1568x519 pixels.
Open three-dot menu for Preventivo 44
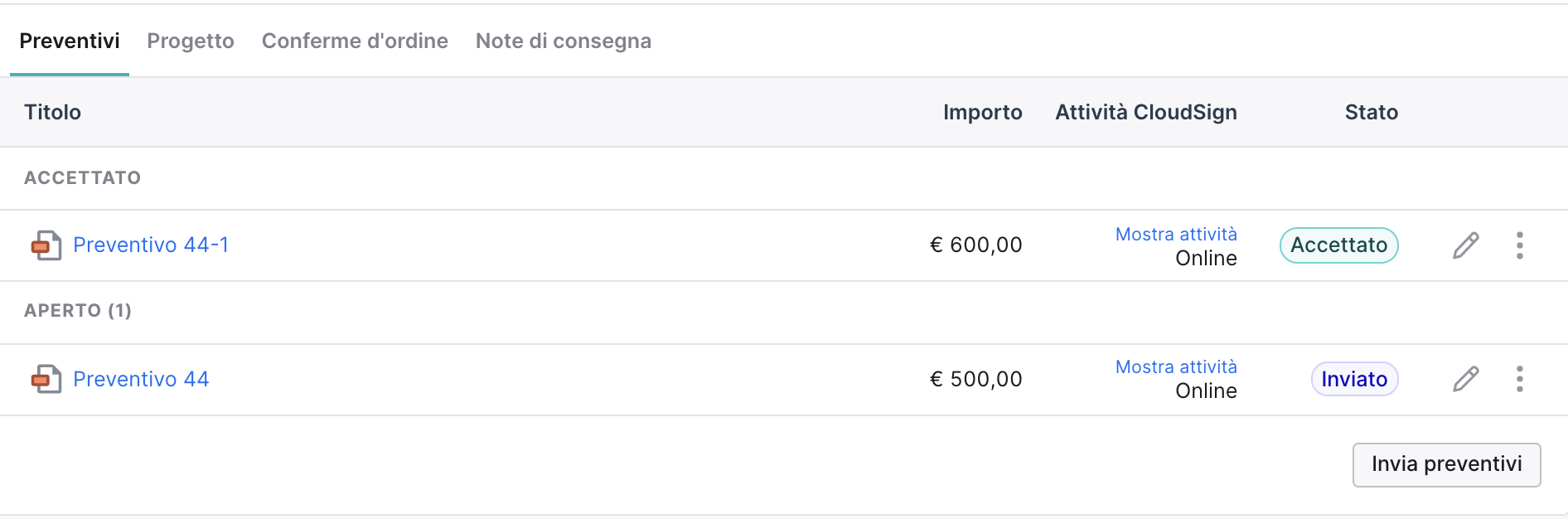point(1519,379)
